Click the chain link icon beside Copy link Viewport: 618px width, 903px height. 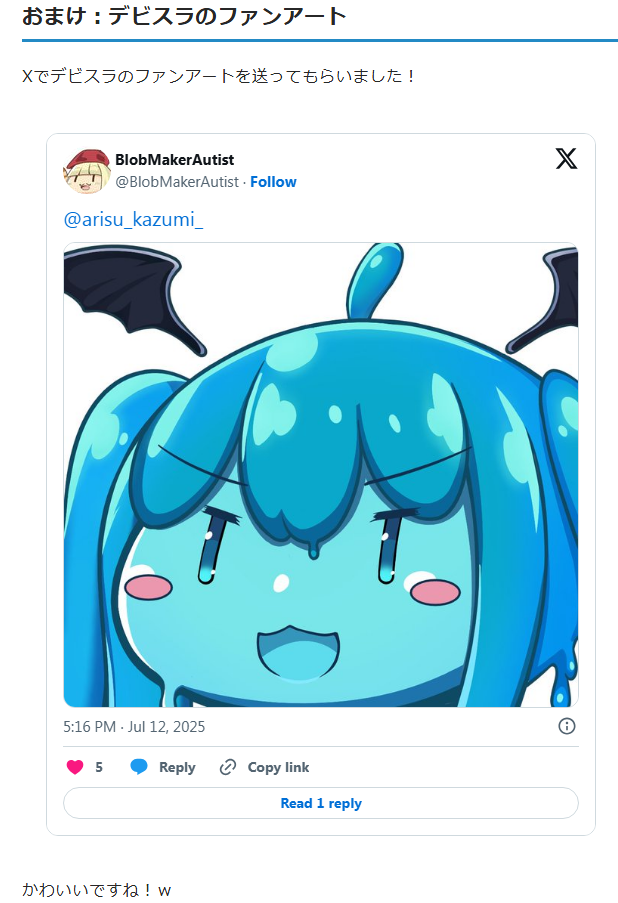click(x=228, y=767)
